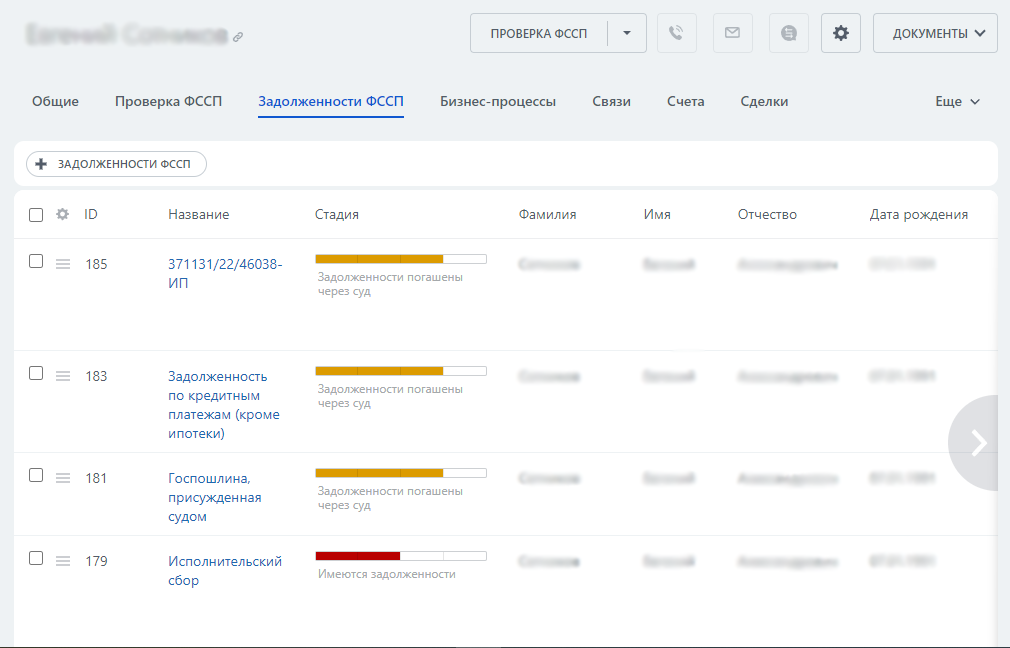
Task: Switch to the Сделки tab
Action: point(764,101)
